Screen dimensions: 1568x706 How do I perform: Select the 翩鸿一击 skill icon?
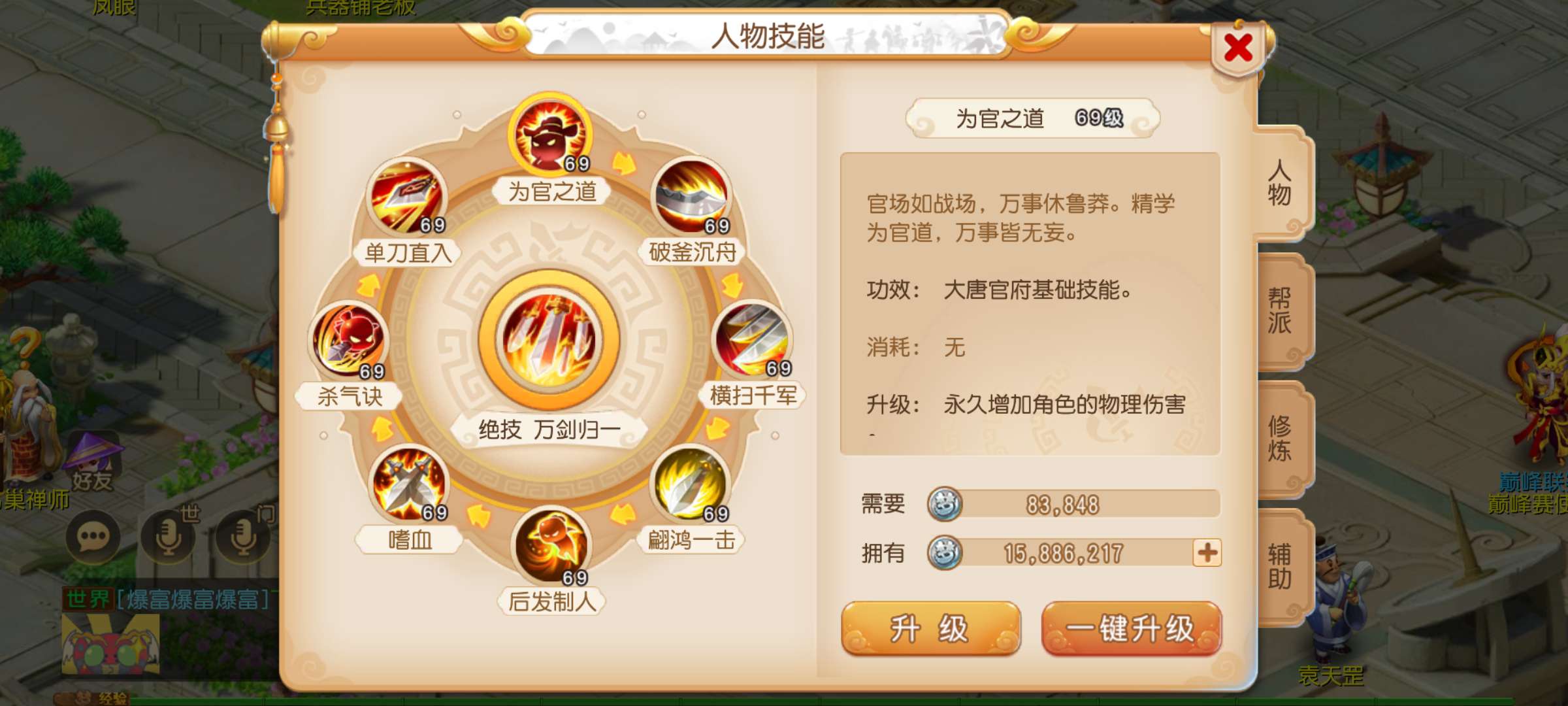690,484
